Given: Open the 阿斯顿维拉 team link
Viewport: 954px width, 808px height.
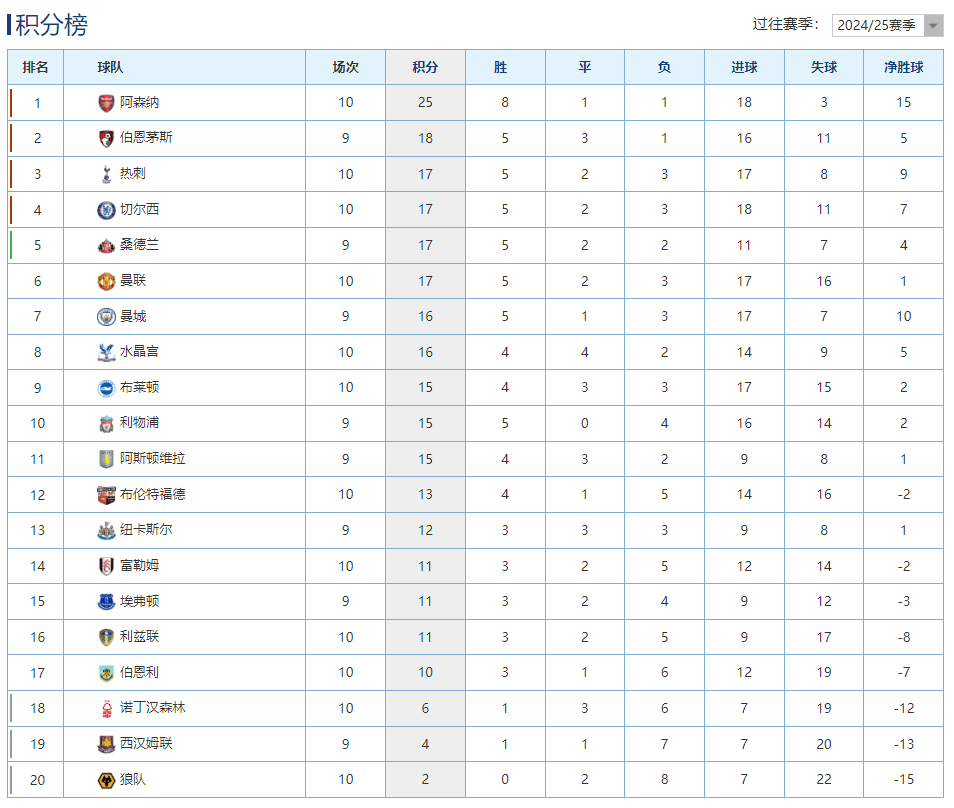Looking at the screenshot, I should pyautogui.click(x=152, y=458).
